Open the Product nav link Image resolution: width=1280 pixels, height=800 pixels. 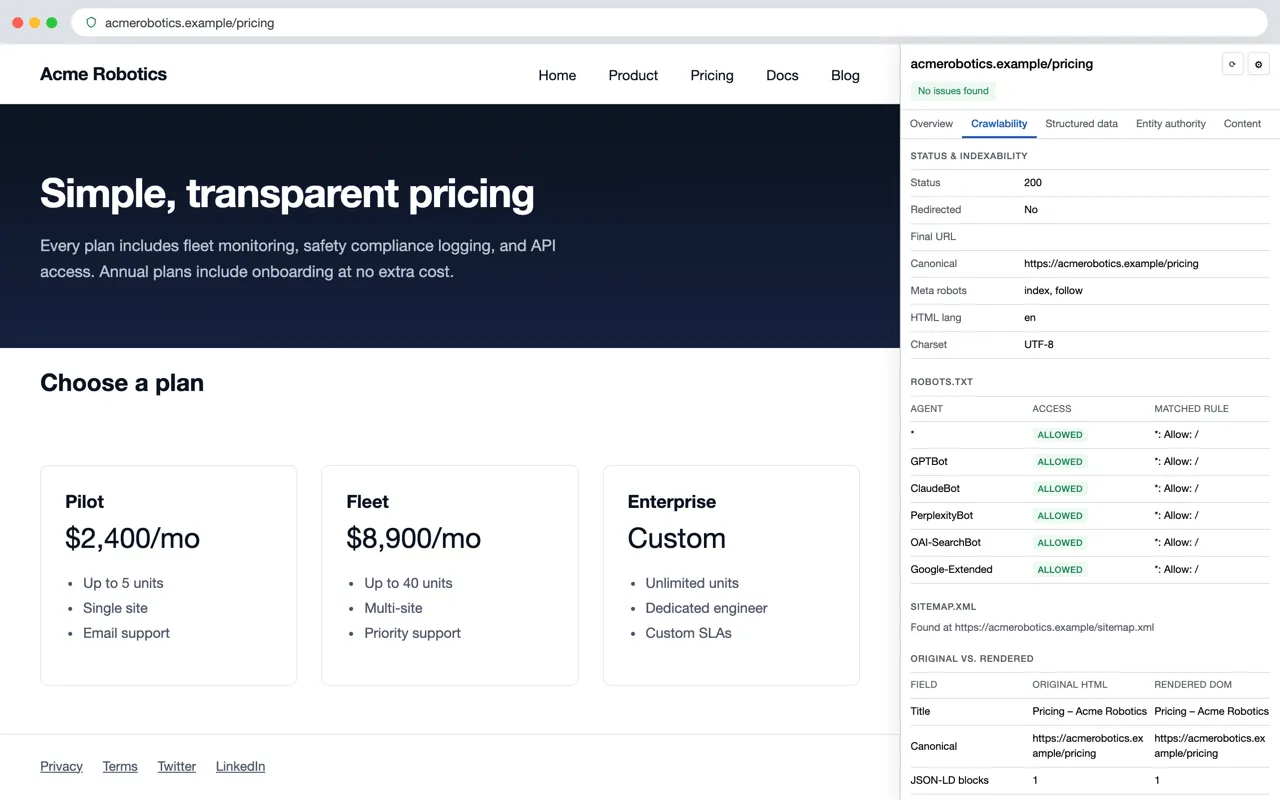tap(633, 75)
